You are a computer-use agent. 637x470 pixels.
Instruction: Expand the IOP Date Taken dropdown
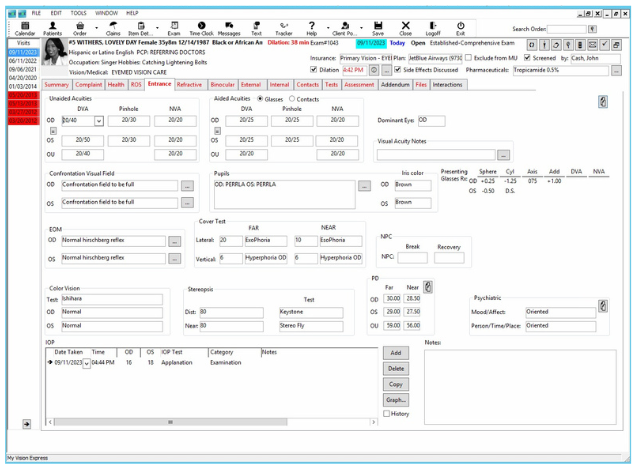[86, 364]
